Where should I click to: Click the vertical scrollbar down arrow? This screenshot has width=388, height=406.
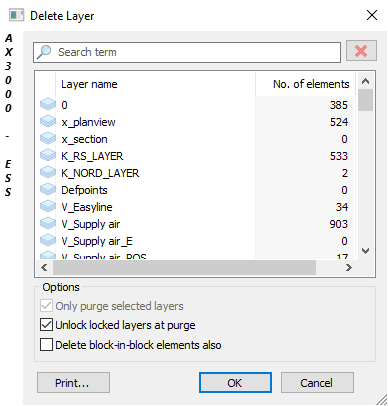[365, 251]
